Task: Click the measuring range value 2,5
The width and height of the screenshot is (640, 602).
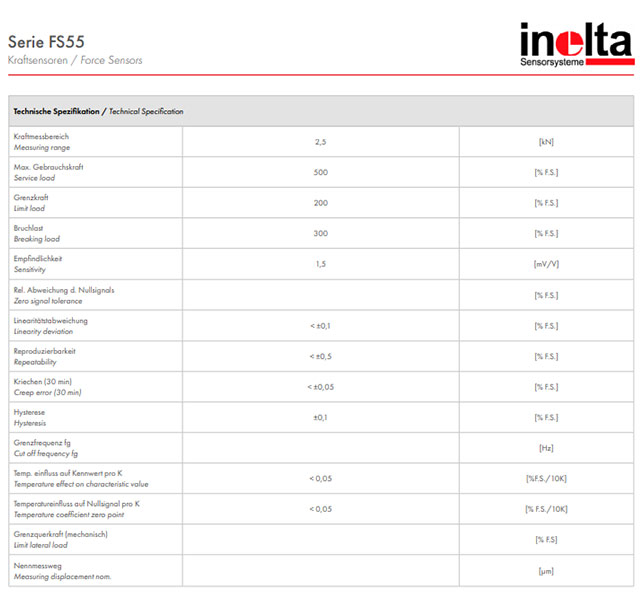Action: coord(320,142)
